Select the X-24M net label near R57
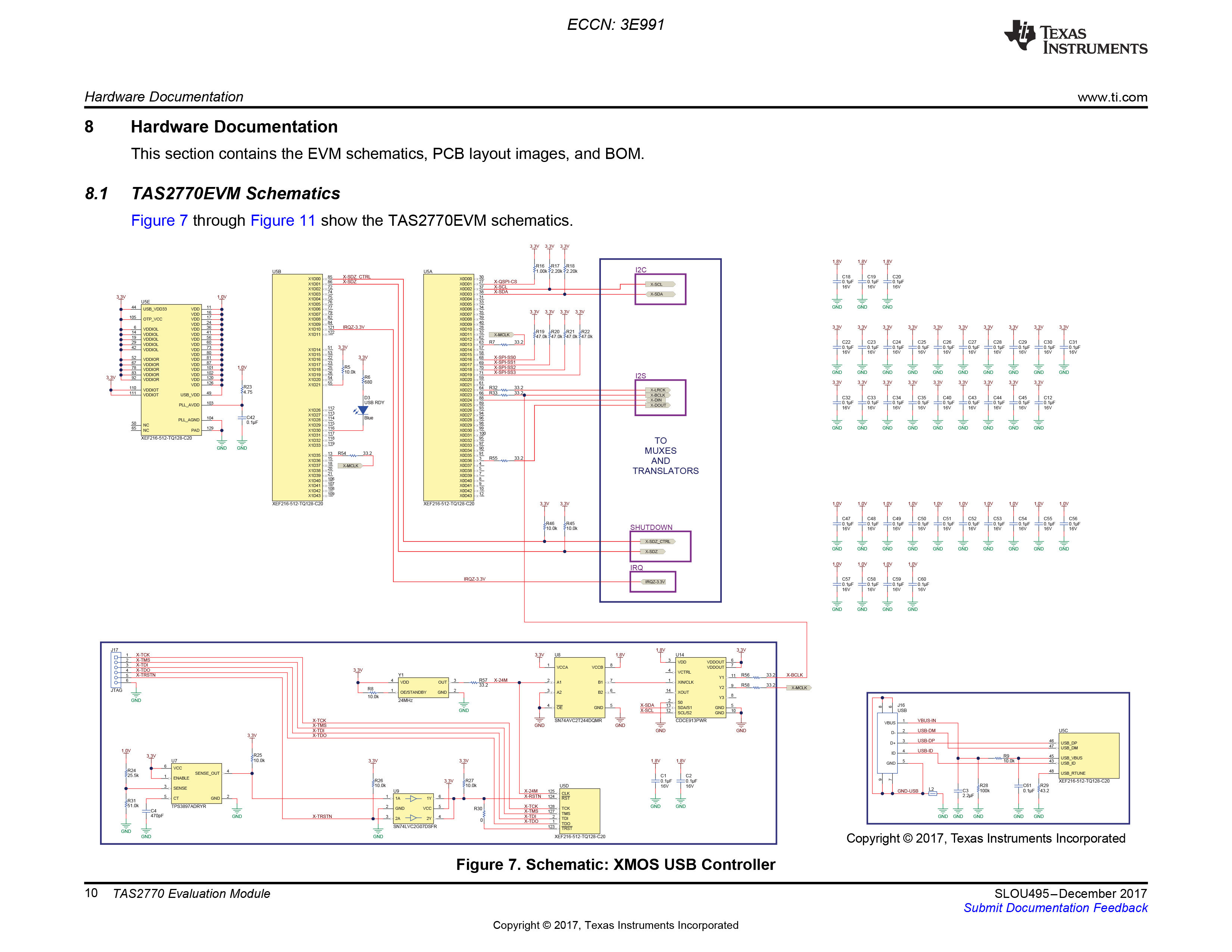The image size is (1232, 952). [501, 680]
